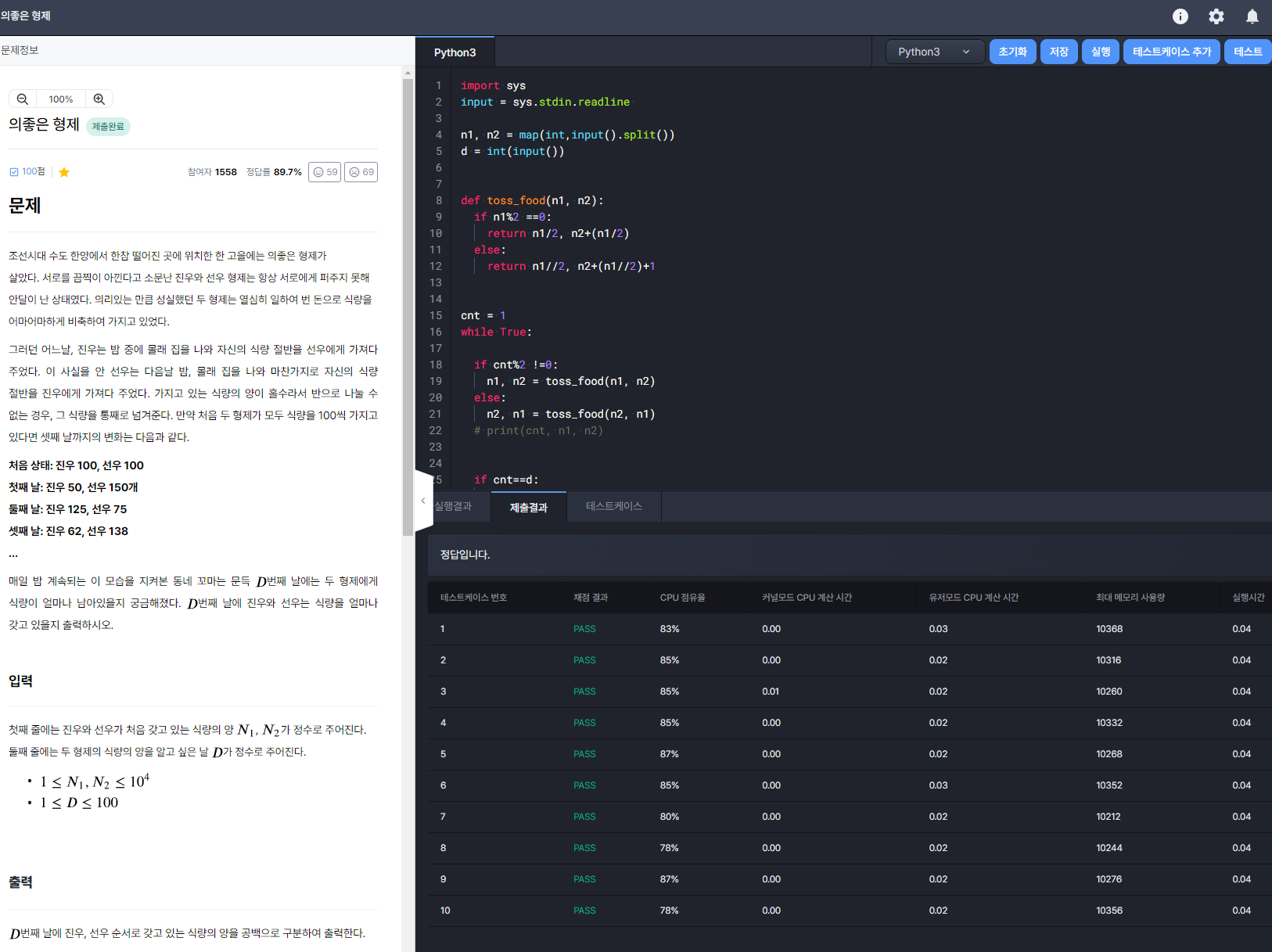Click 정답입니다 result message
Screen dimensions: 1272x952
click(465, 555)
